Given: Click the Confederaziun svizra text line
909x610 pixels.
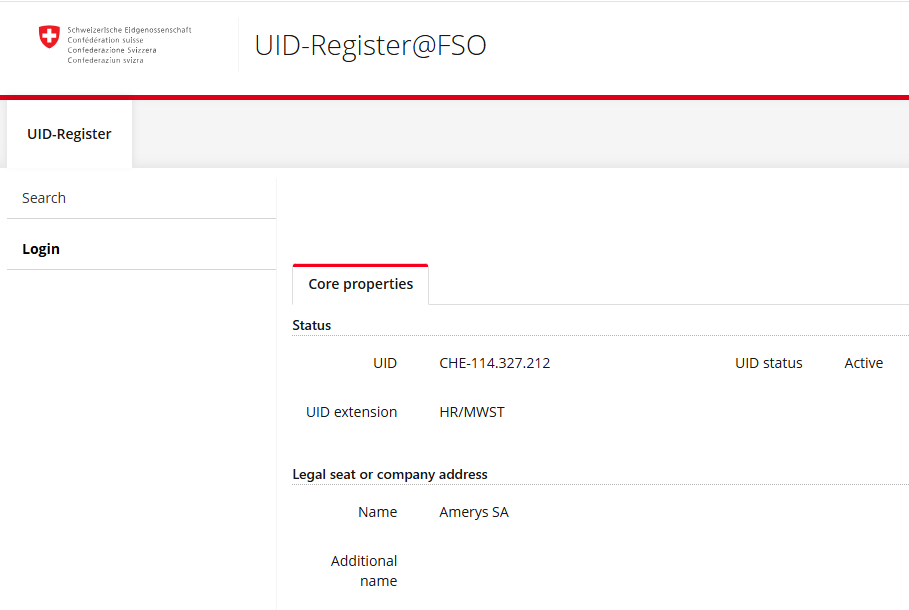Looking at the screenshot, I should [x=105, y=60].
